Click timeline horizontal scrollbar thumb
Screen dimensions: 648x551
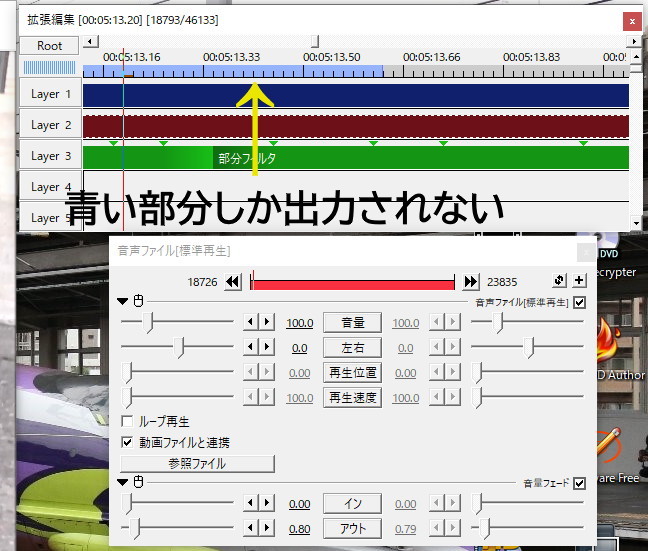315,41
